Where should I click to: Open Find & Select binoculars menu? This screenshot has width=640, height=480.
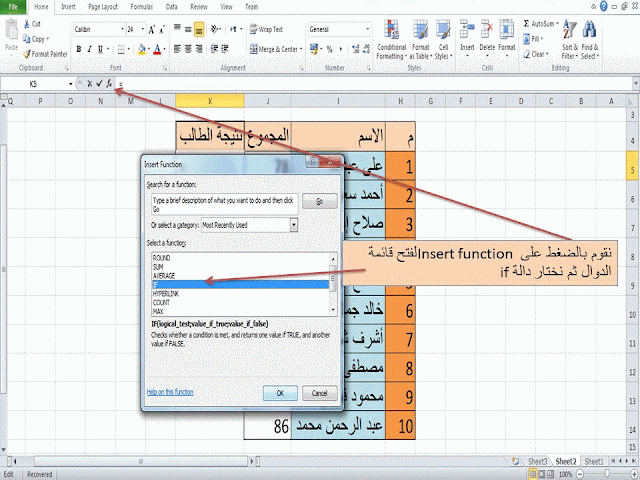pyautogui.click(x=590, y=40)
